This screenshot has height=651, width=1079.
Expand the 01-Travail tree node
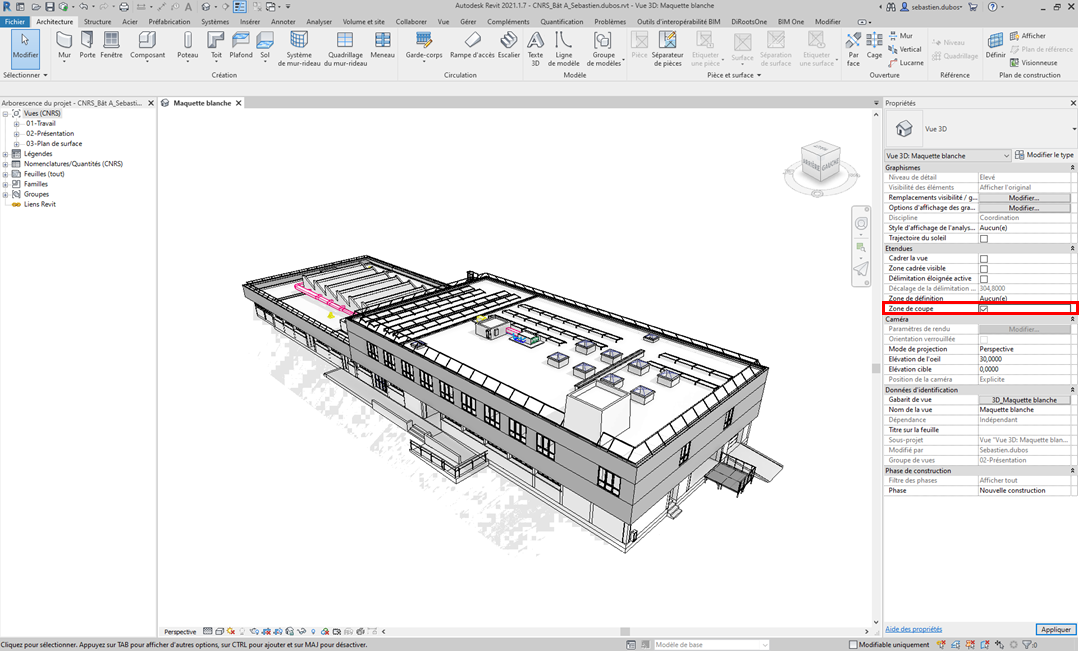pyautogui.click(x=17, y=124)
